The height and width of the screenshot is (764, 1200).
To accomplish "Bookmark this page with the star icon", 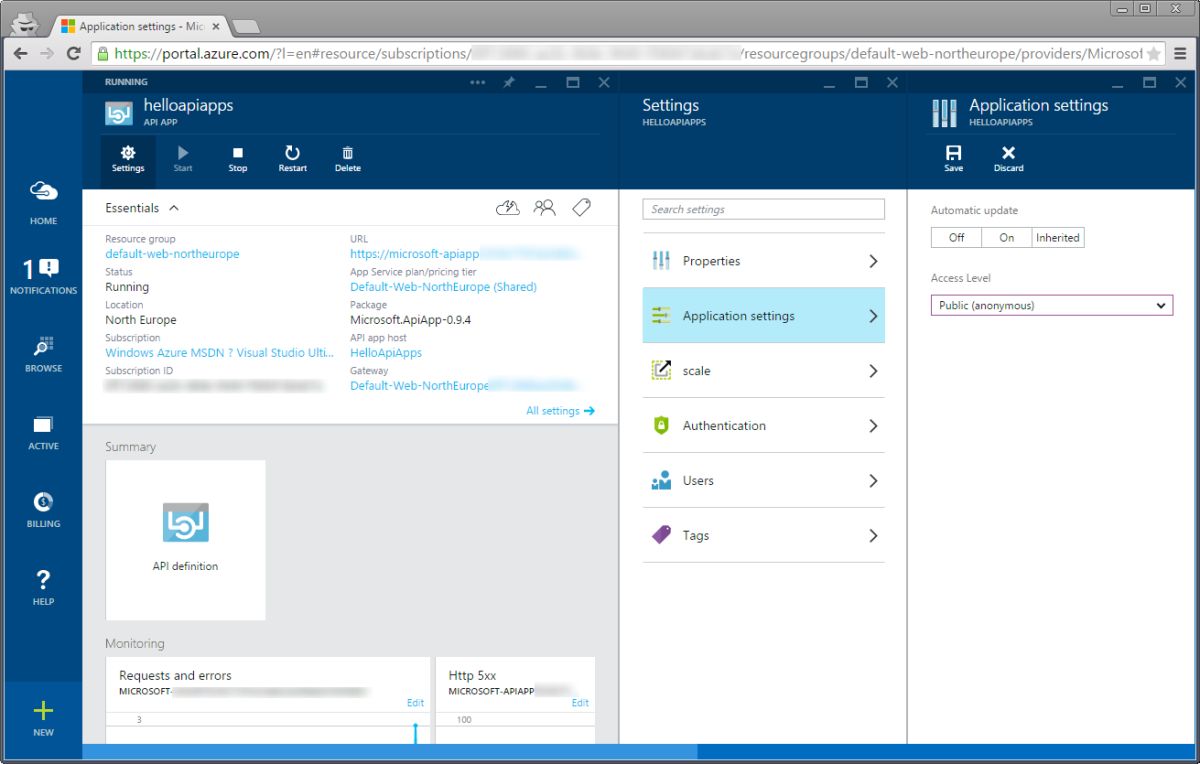I will [1153, 54].
